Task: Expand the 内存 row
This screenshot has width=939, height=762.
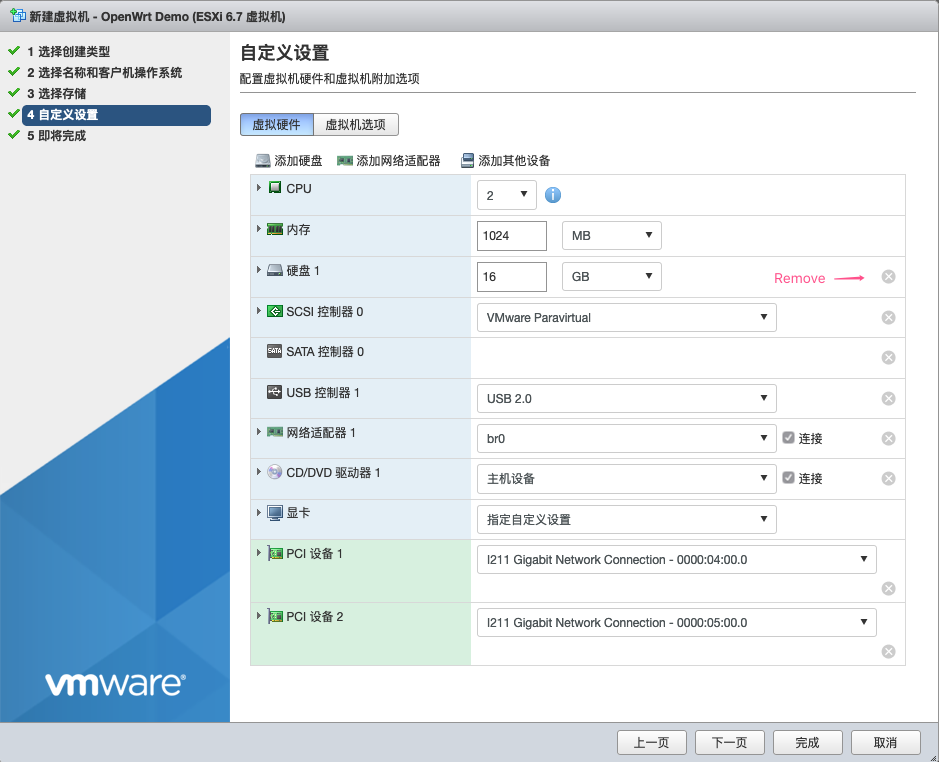Action: [x=259, y=229]
